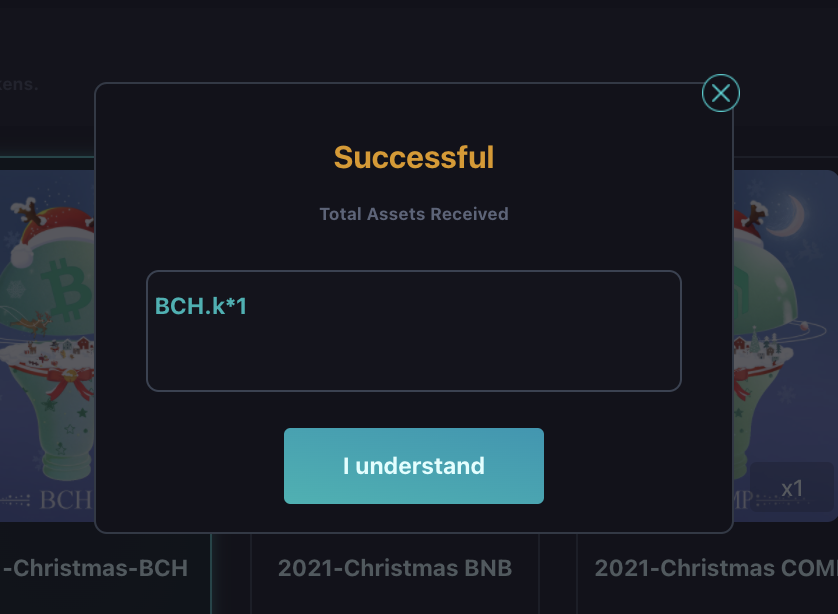Image resolution: width=838 pixels, height=614 pixels.
Task: Click the Total Assets Received label
Action: coord(414,214)
